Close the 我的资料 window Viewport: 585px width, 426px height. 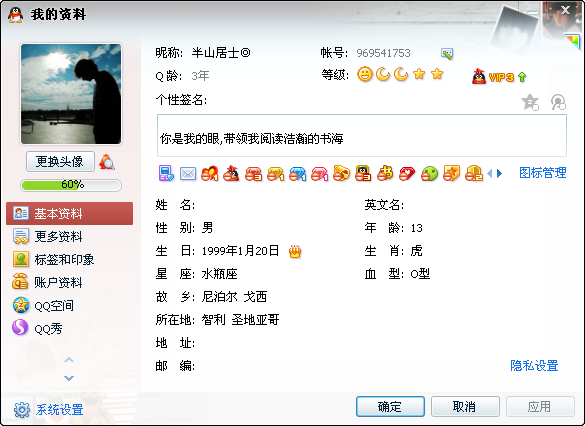[566, 10]
